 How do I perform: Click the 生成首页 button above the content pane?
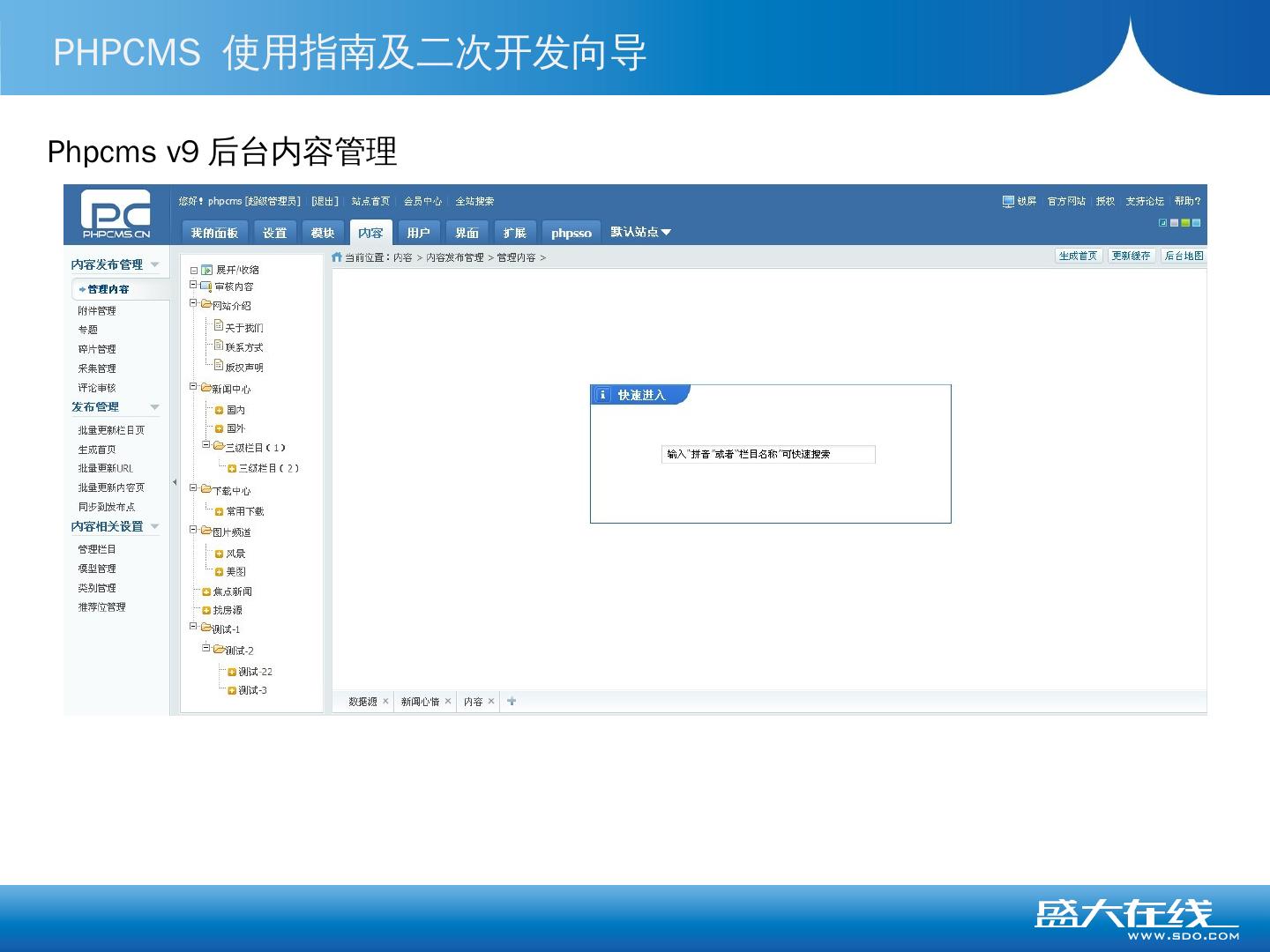(x=1079, y=256)
